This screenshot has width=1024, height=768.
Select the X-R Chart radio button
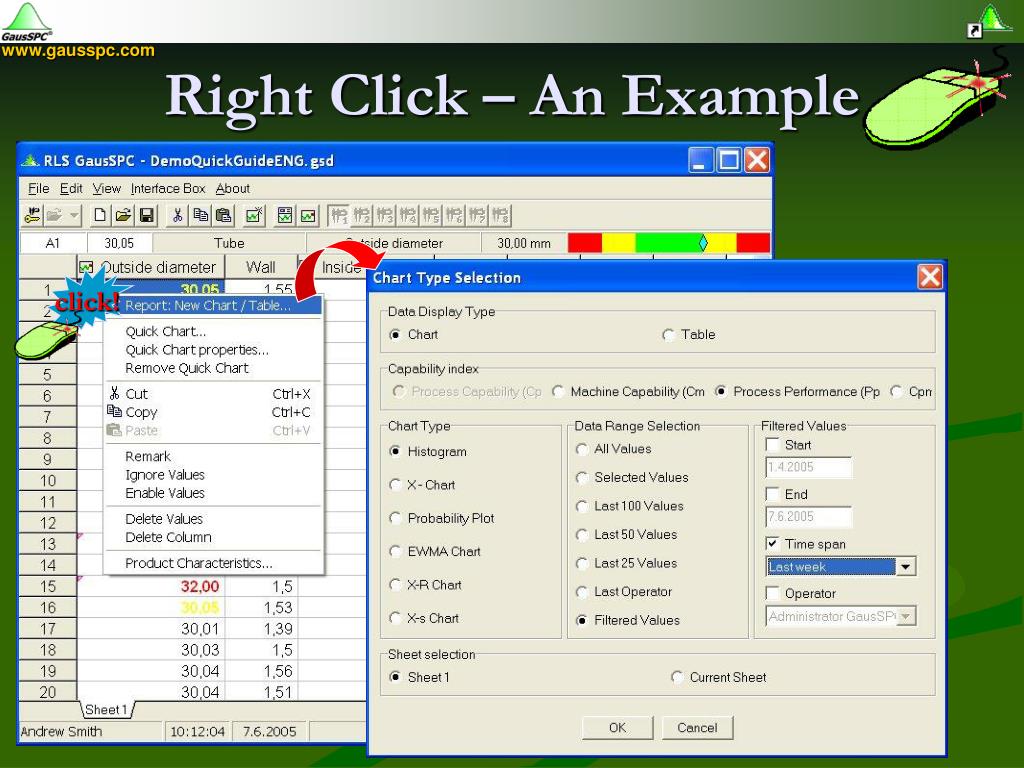coord(395,585)
